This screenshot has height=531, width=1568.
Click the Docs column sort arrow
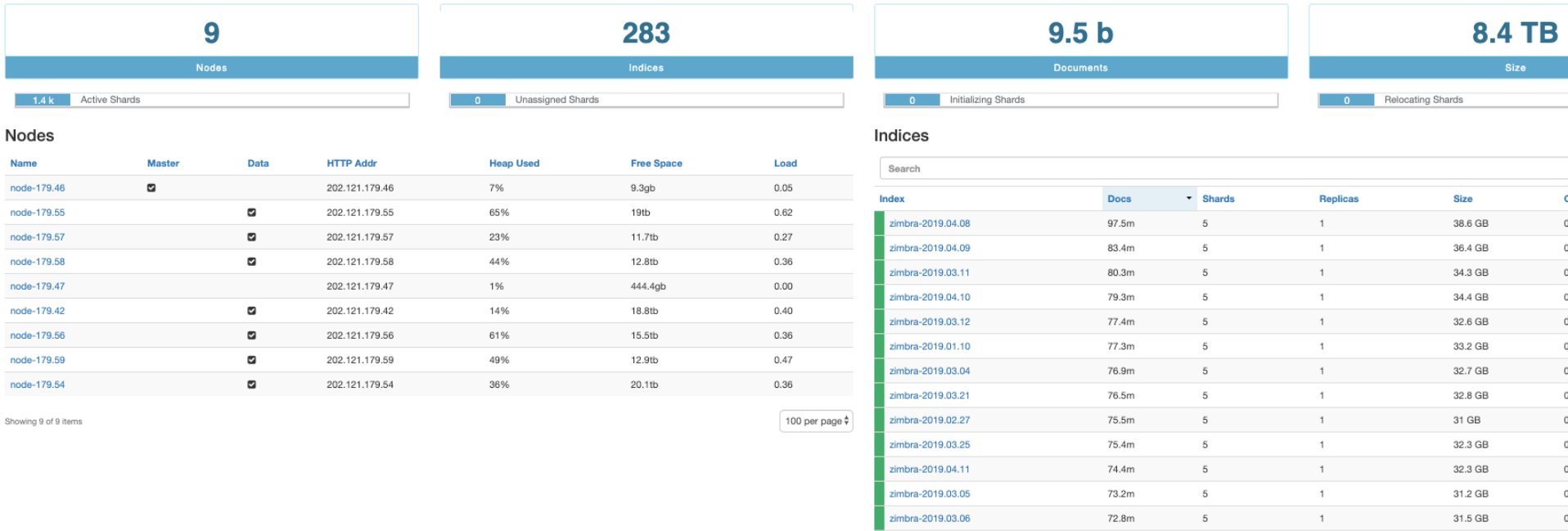pos(1188,199)
